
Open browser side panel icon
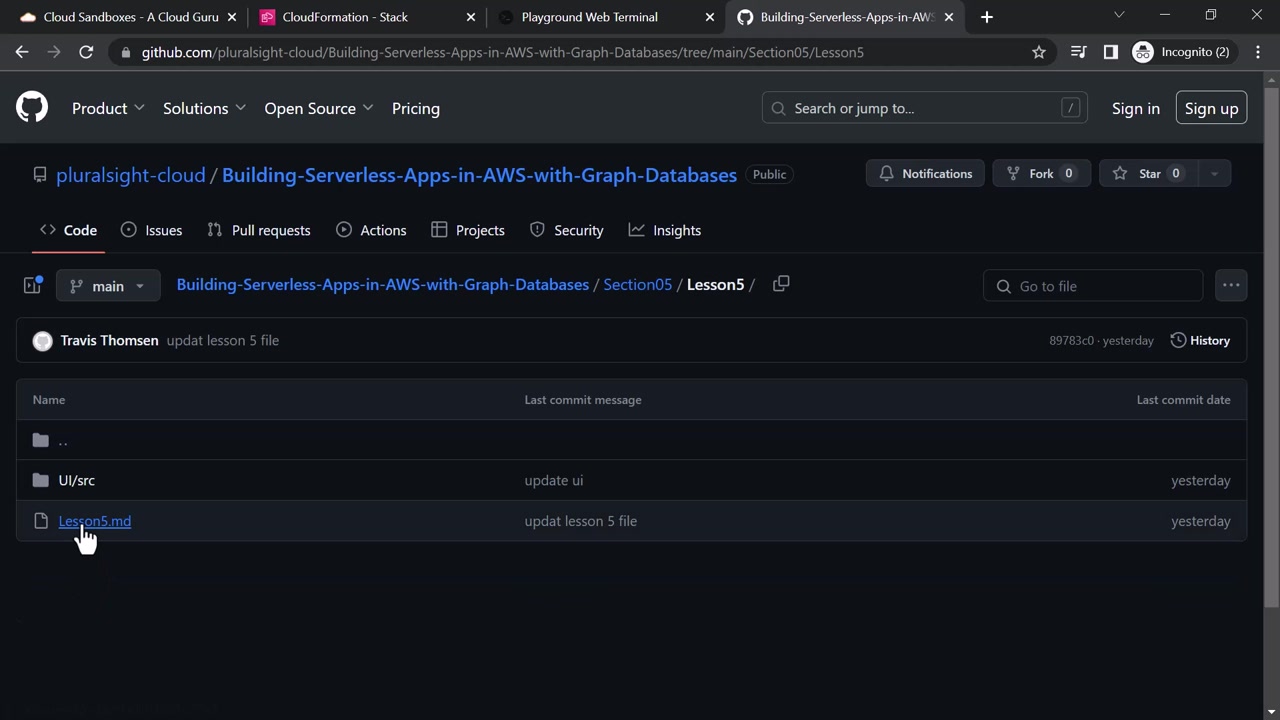coord(1110,52)
